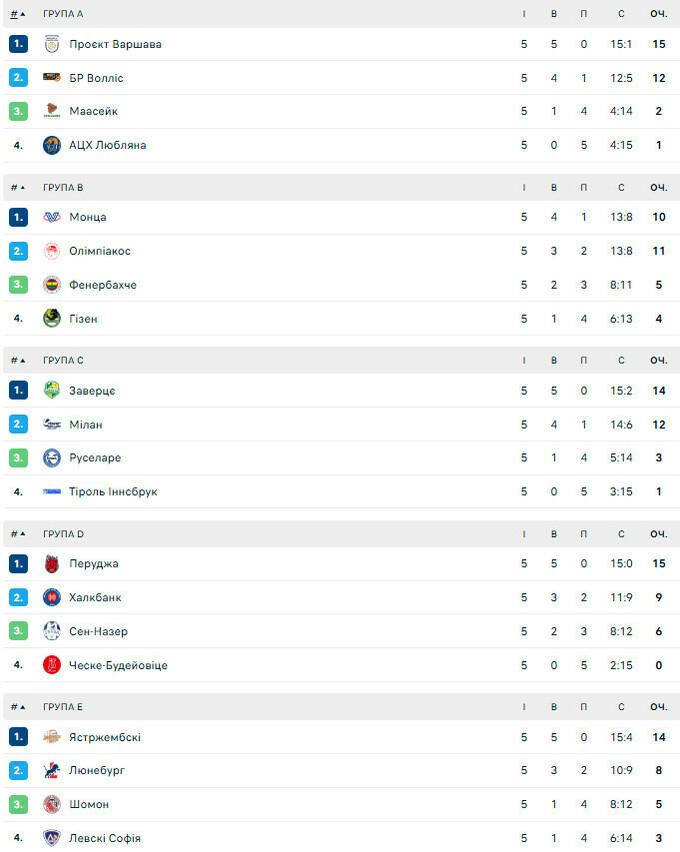Click Шомон's green position 3 badge
This screenshot has width=680, height=852.
[18, 804]
